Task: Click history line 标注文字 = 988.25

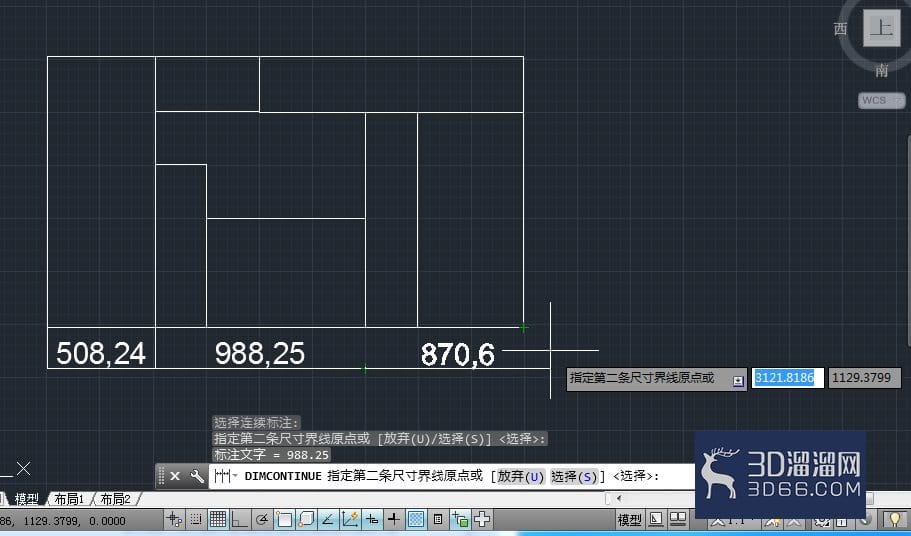Action: pyautogui.click(x=271, y=455)
